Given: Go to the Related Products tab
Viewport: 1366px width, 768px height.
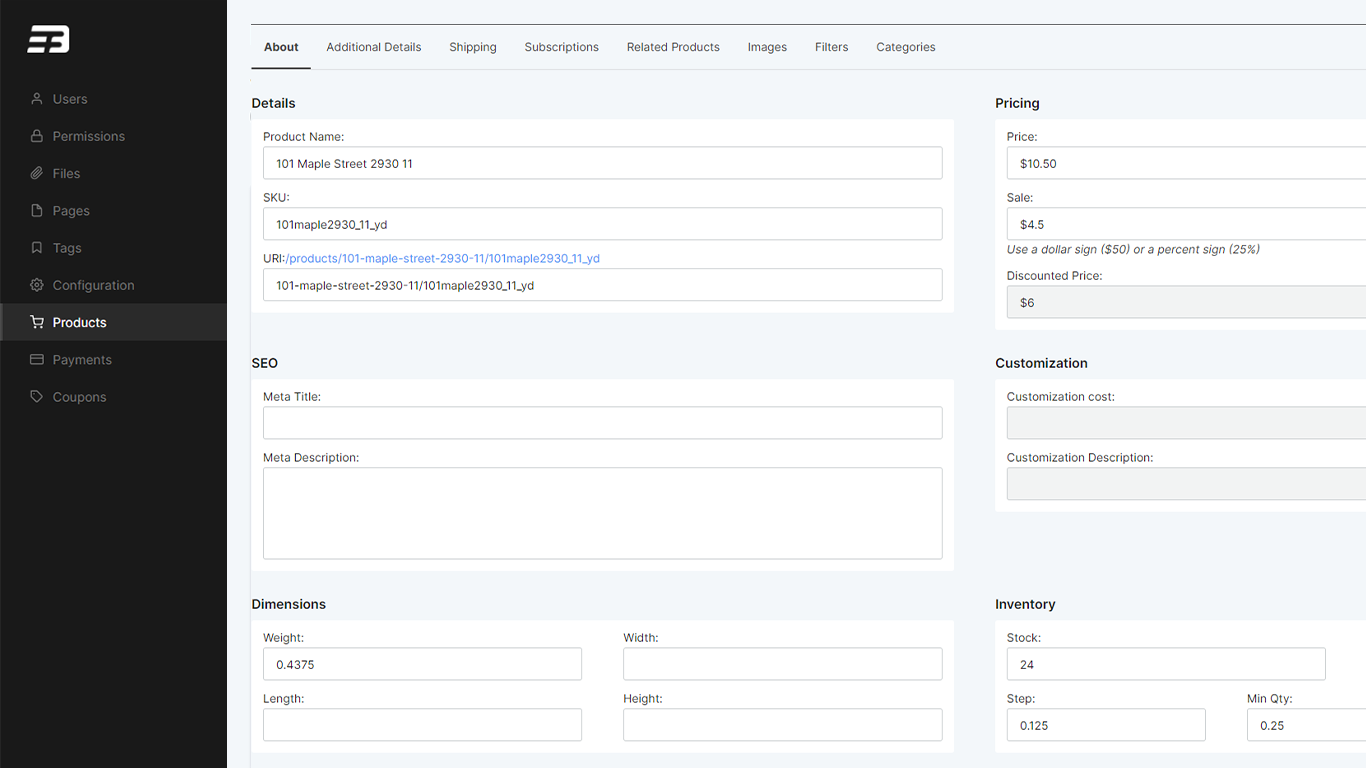Looking at the screenshot, I should (x=673, y=47).
